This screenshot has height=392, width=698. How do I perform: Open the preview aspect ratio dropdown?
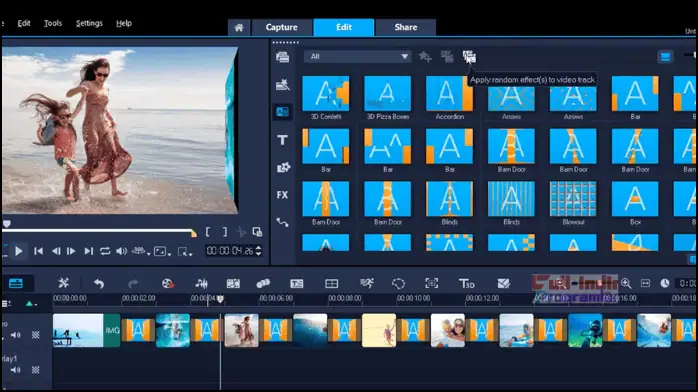tap(162, 252)
